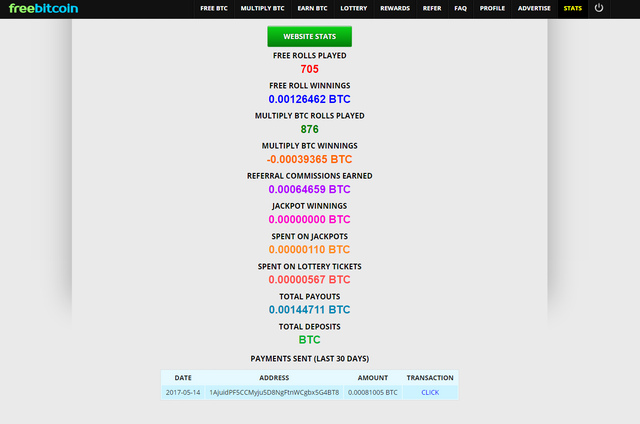
Task: Select the STATS menu item
Action: pyautogui.click(x=573, y=8)
